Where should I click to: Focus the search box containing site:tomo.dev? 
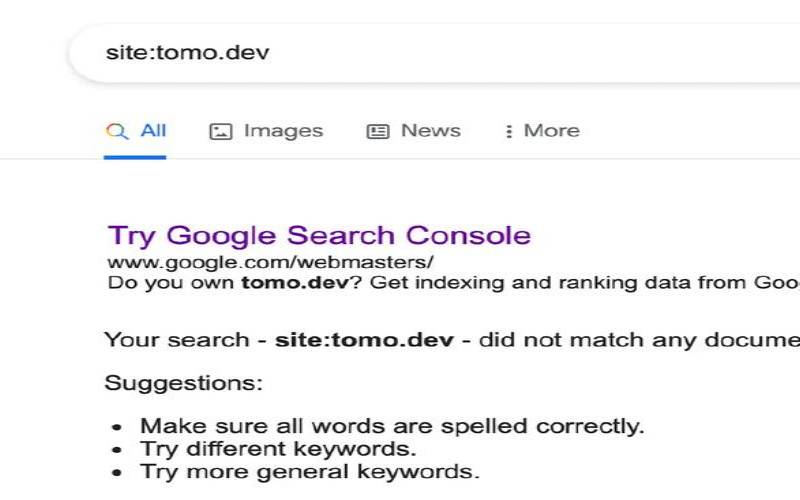point(400,52)
